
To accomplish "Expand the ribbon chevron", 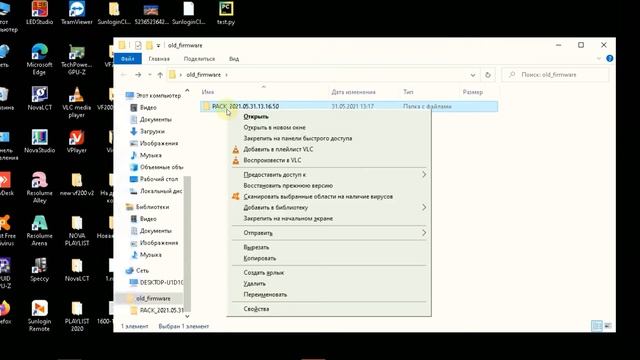I will tap(598, 59).
